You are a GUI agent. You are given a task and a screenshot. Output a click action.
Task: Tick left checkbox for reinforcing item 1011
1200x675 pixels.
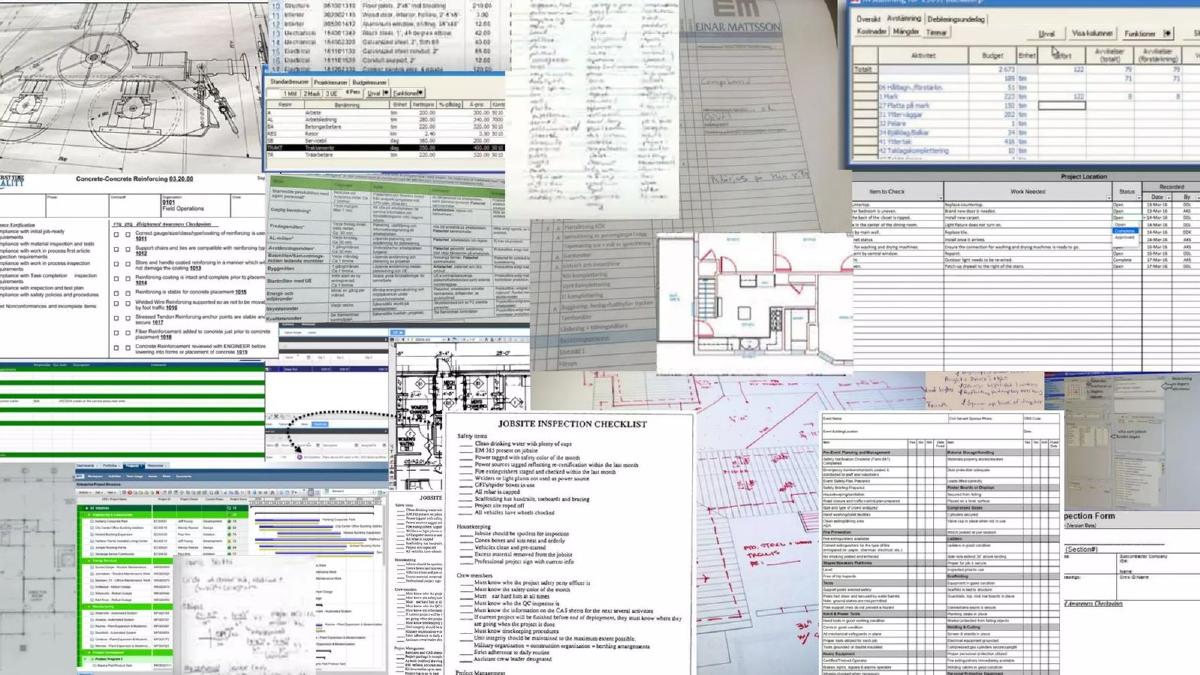tap(116, 234)
